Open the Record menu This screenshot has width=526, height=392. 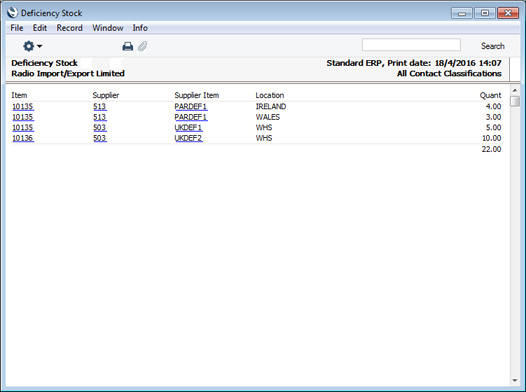pyautogui.click(x=69, y=28)
